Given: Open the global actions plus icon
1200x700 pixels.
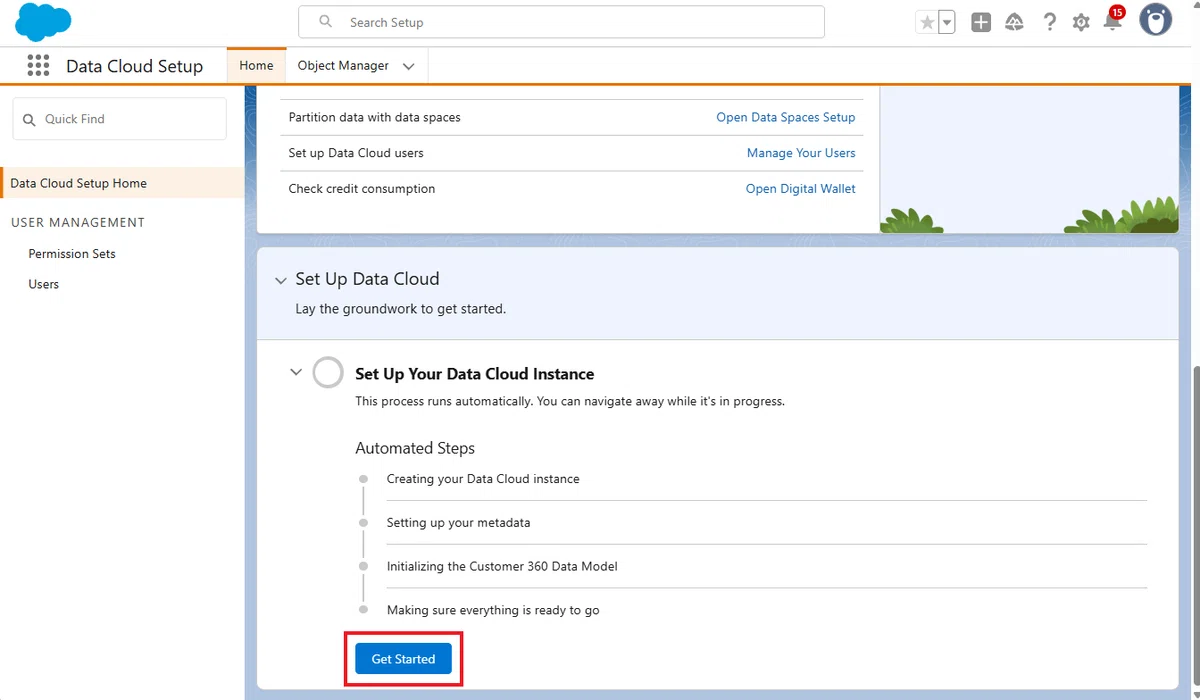Looking at the screenshot, I should pyautogui.click(x=981, y=22).
